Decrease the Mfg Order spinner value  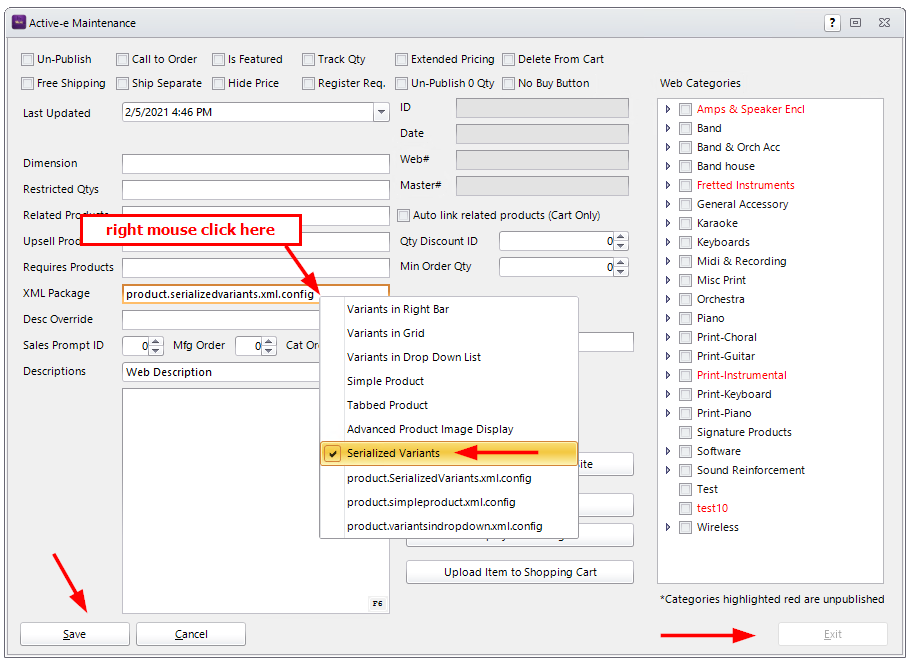click(268, 351)
